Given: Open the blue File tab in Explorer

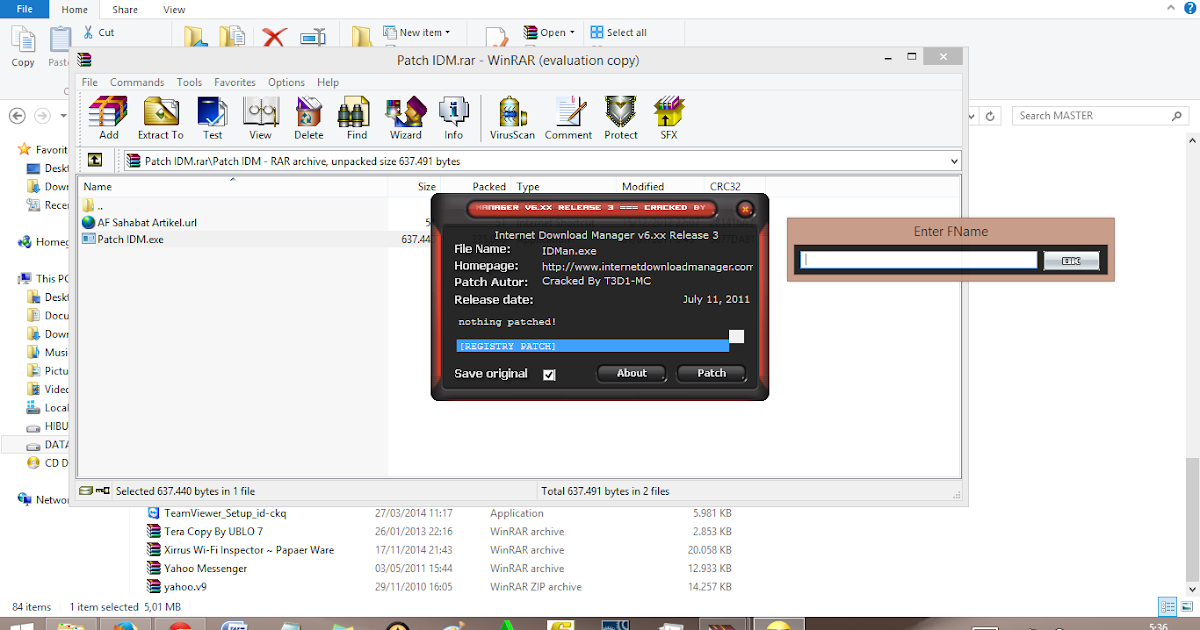Looking at the screenshot, I should point(24,9).
